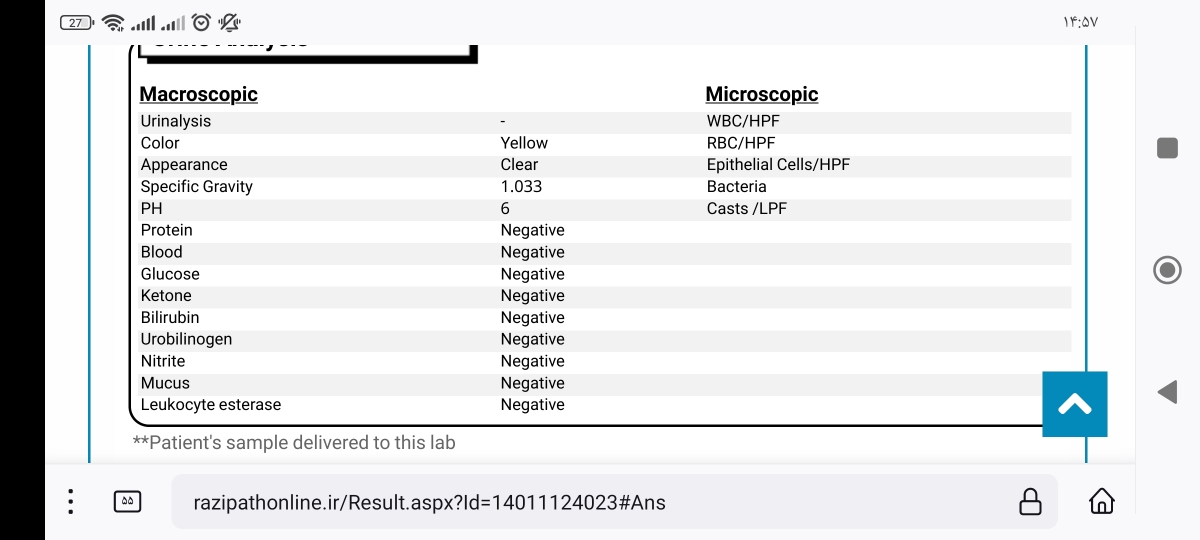Tap the Android back triangle button
This screenshot has height=540, width=1200.
tap(1167, 392)
